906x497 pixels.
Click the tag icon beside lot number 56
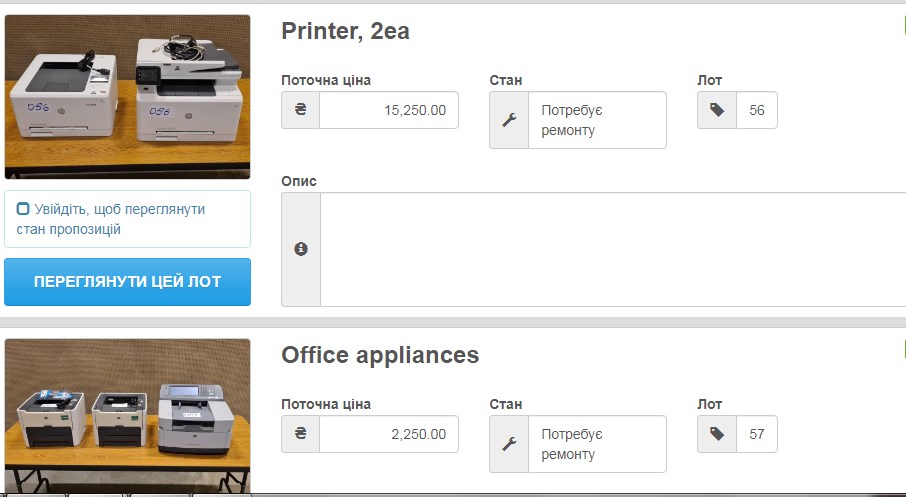(717, 110)
